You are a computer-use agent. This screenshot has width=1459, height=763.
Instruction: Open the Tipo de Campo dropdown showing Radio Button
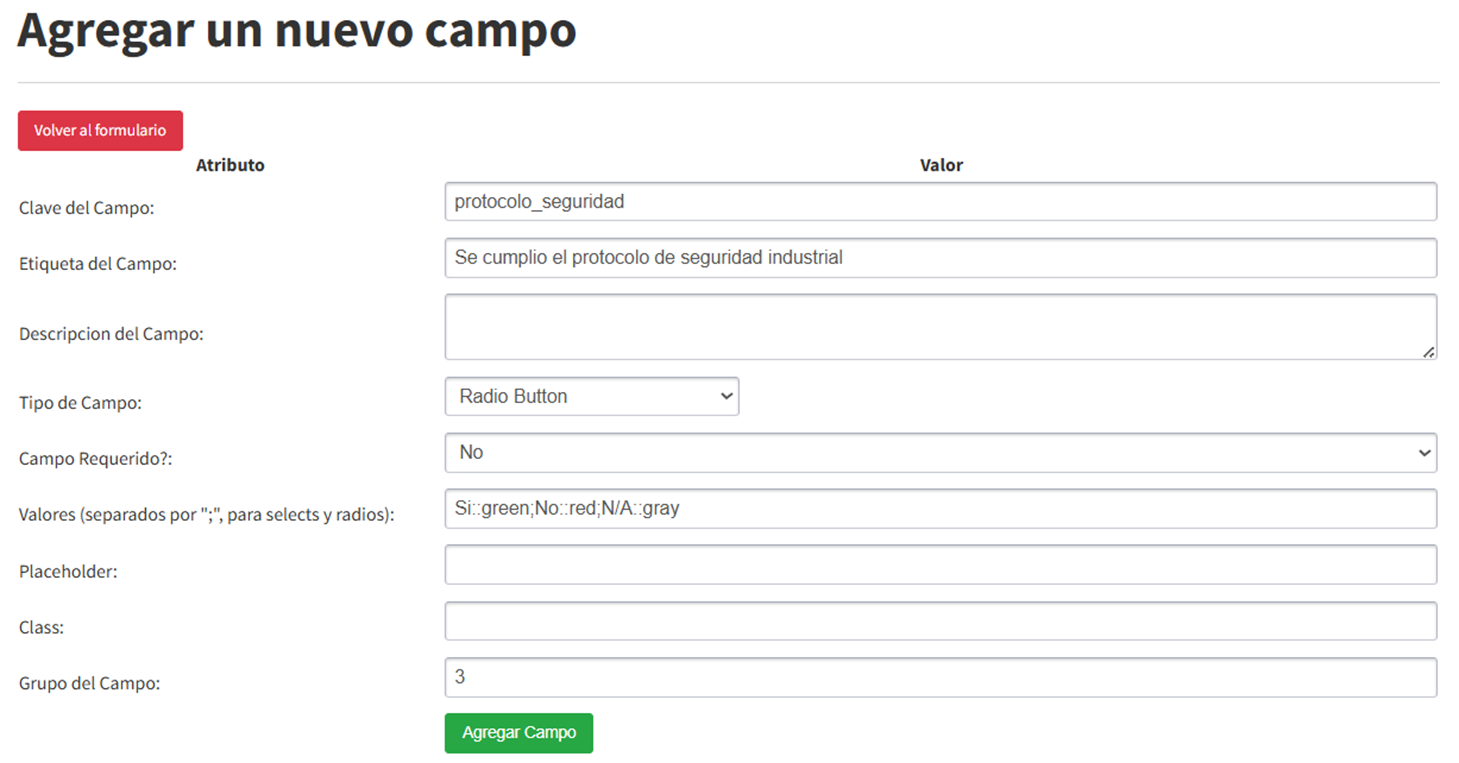(592, 396)
